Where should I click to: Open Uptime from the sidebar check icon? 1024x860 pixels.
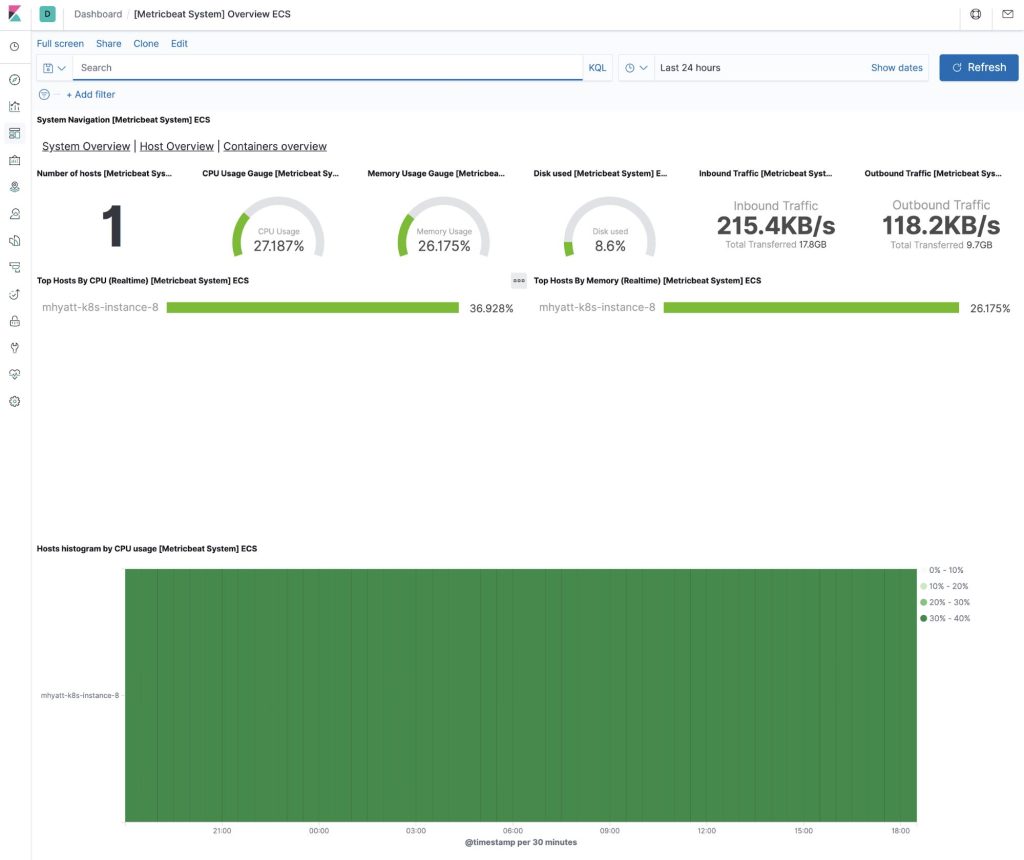coord(14,295)
